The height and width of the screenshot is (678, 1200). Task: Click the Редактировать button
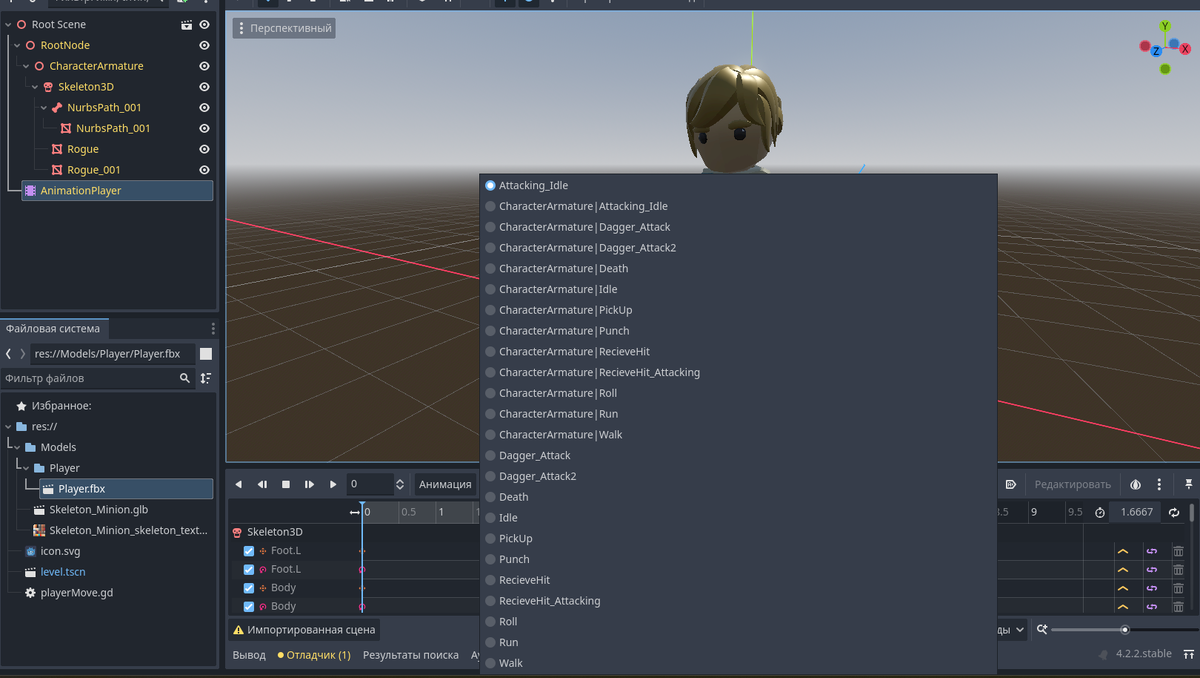pyautogui.click(x=1072, y=484)
